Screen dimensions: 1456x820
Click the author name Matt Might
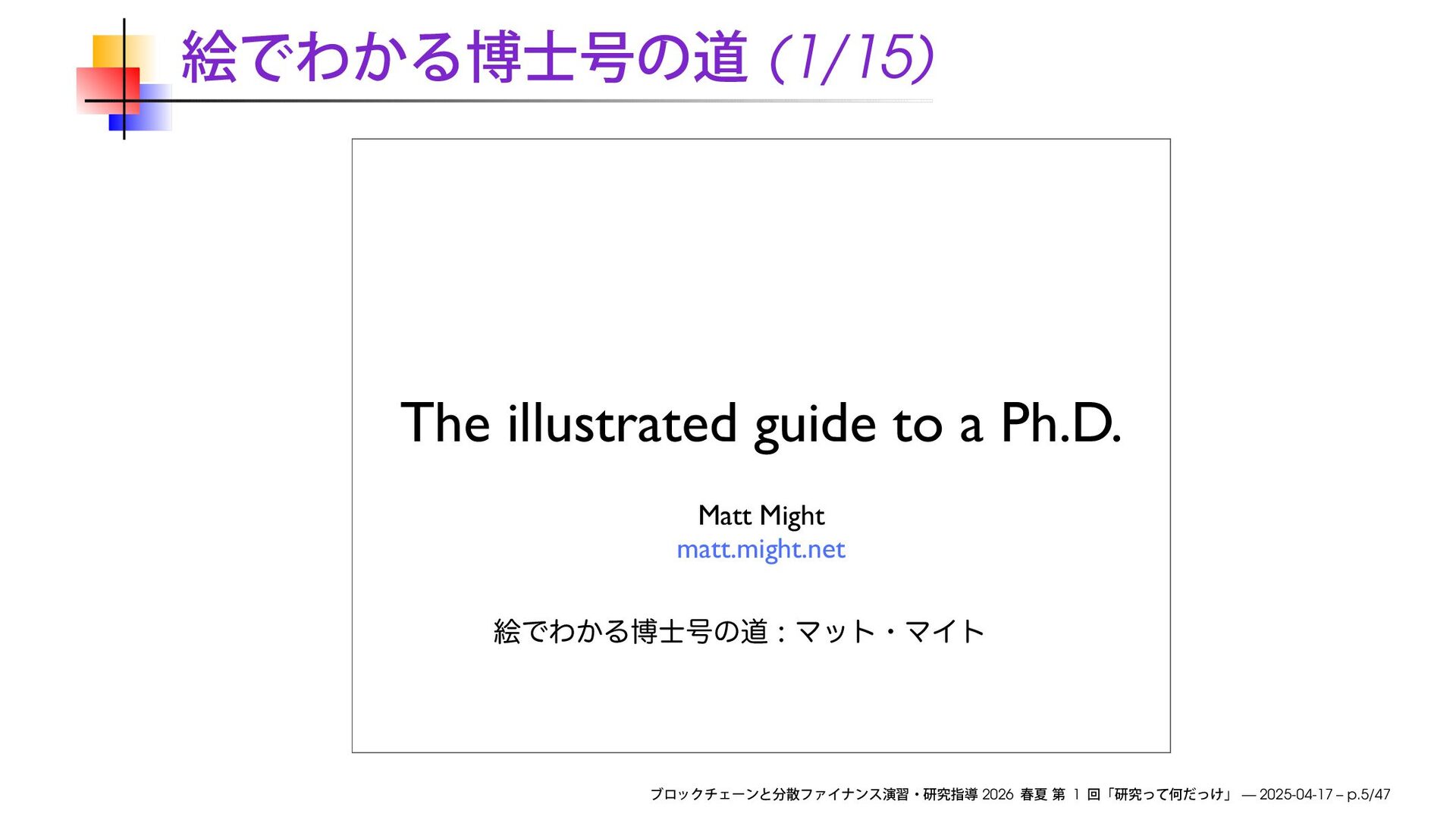[x=761, y=516]
